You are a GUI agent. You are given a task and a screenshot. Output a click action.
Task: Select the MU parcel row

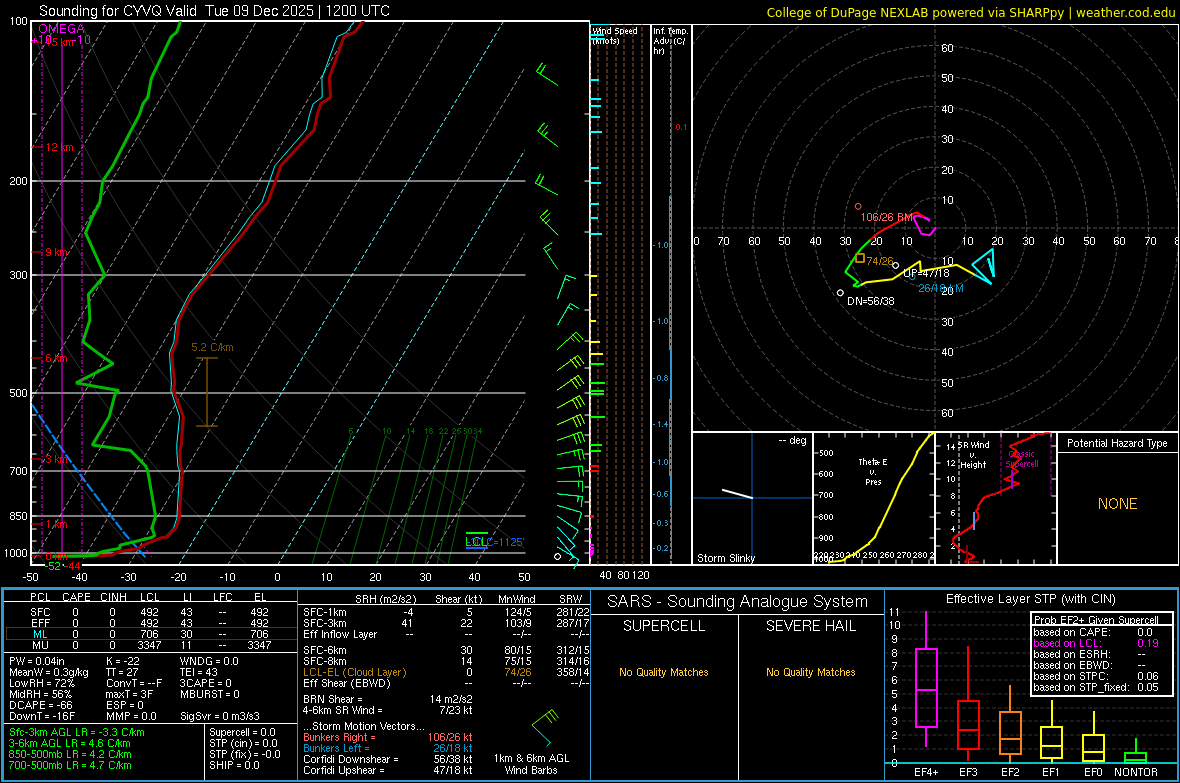150,644
